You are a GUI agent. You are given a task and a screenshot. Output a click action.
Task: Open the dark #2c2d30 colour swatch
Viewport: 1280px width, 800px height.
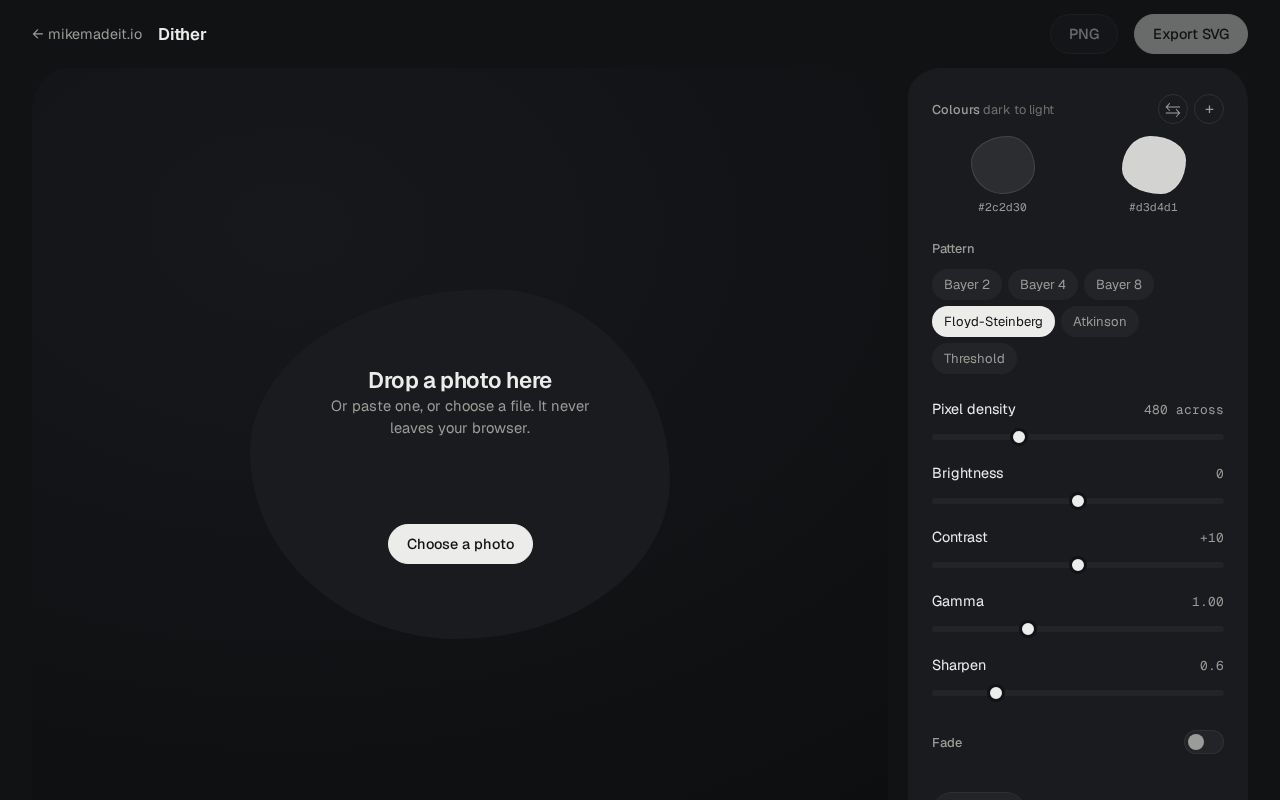tap(1003, 165)
